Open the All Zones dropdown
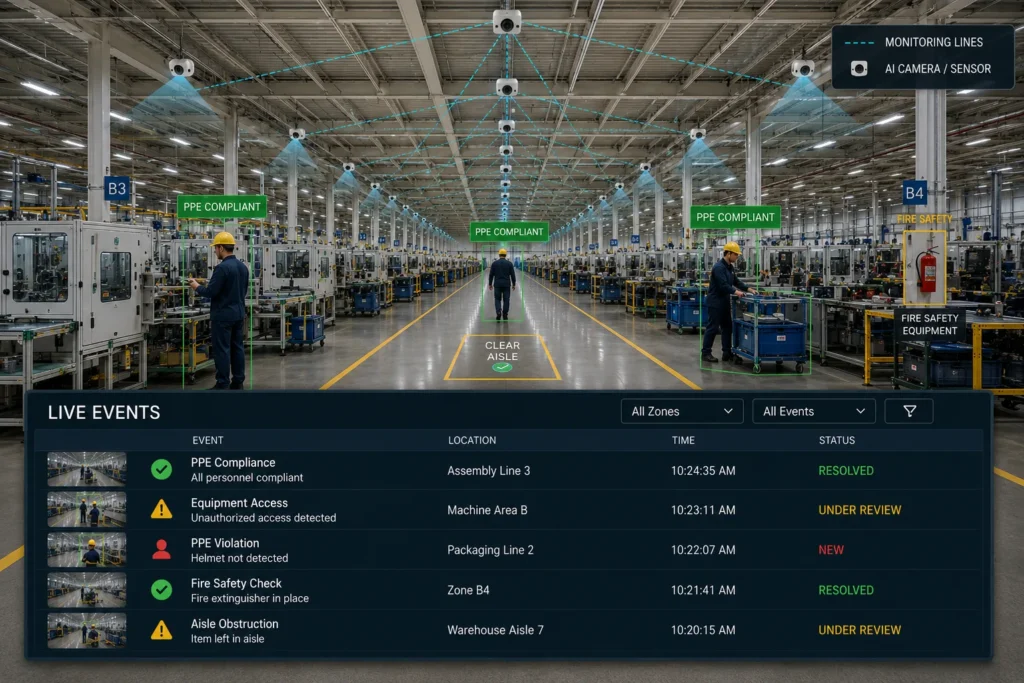This screenshot has height=683, width=1024. [682, 411]
